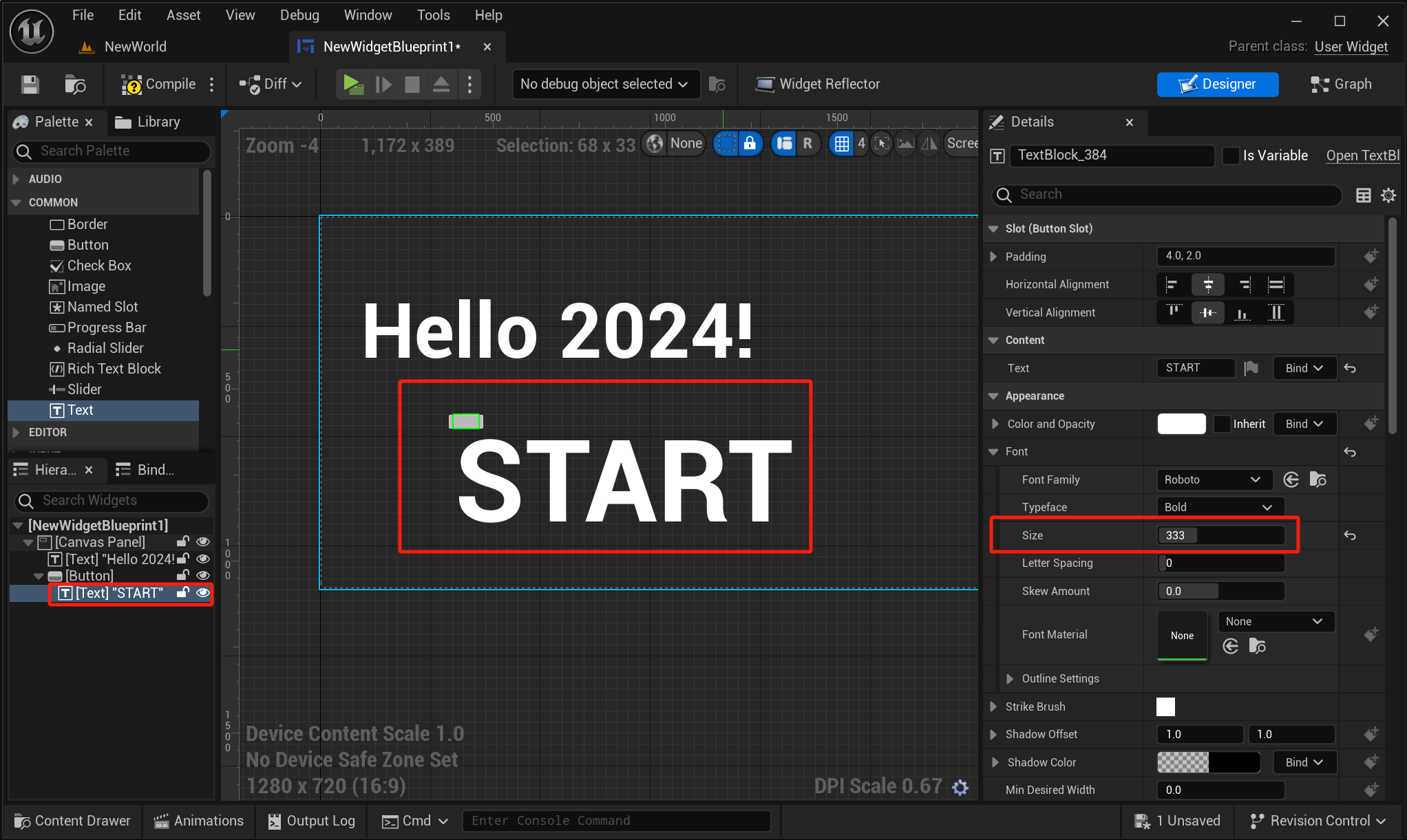
Task: Save the current widget blueprint asset
Action: (30, 85)
